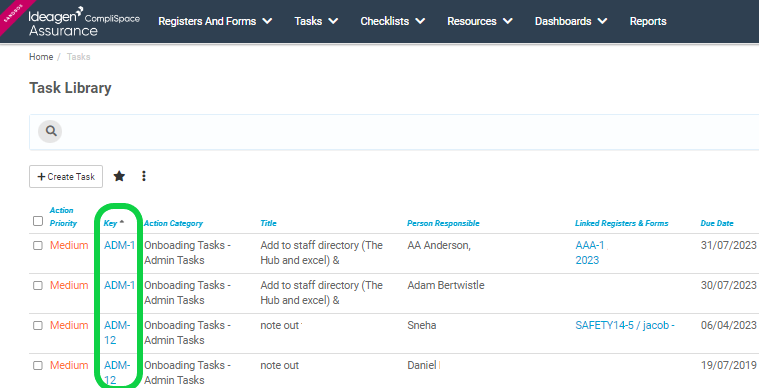Tick checkbox for Adam Bertwistle row

pos(38,285)
